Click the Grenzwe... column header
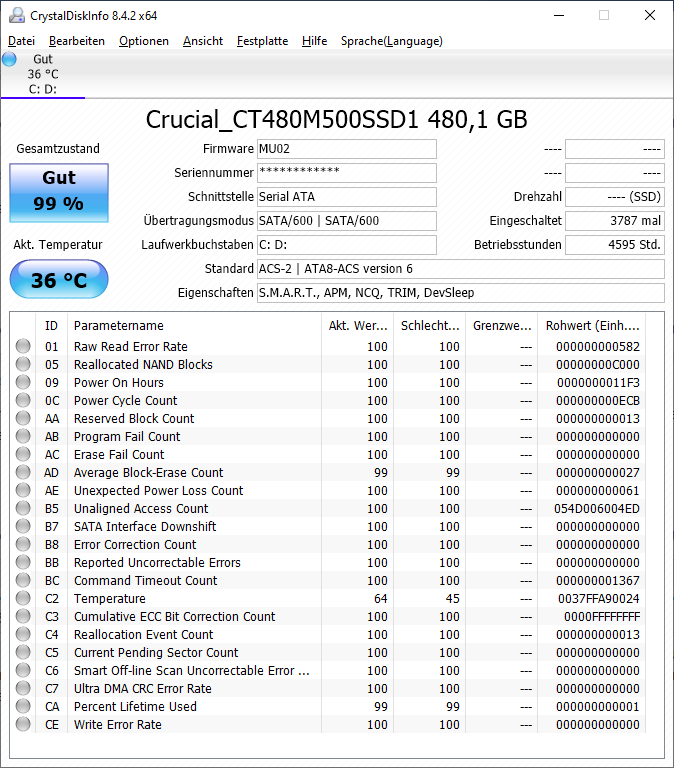 tap(502, 326)
